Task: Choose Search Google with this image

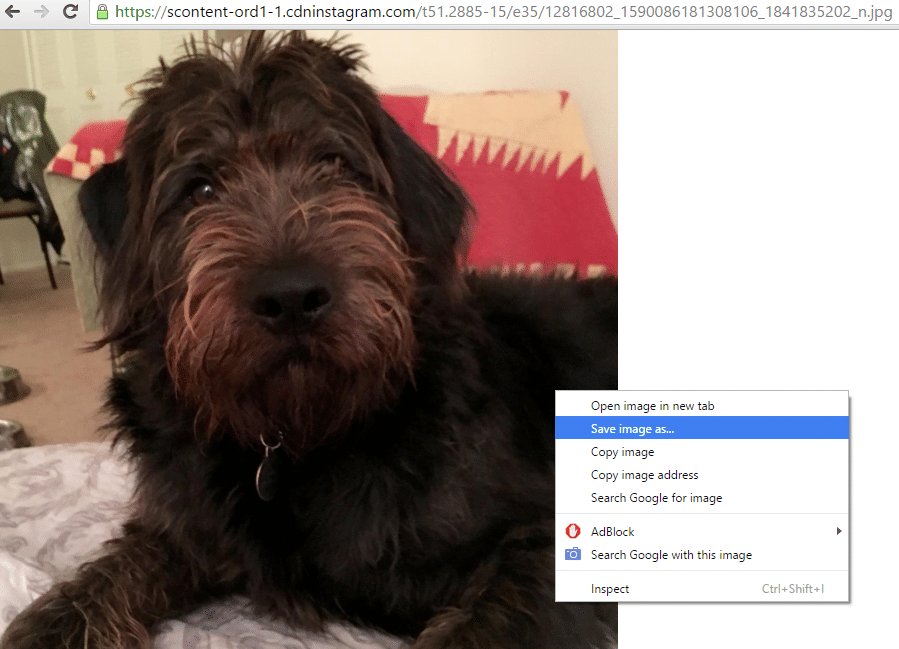Action: click(702, 554)
